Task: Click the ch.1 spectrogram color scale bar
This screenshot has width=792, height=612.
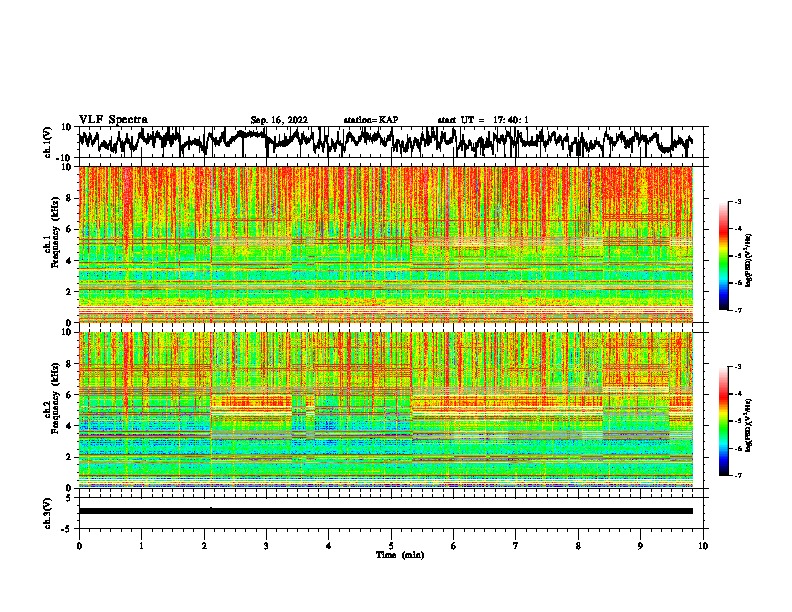Action: point(724,256)
